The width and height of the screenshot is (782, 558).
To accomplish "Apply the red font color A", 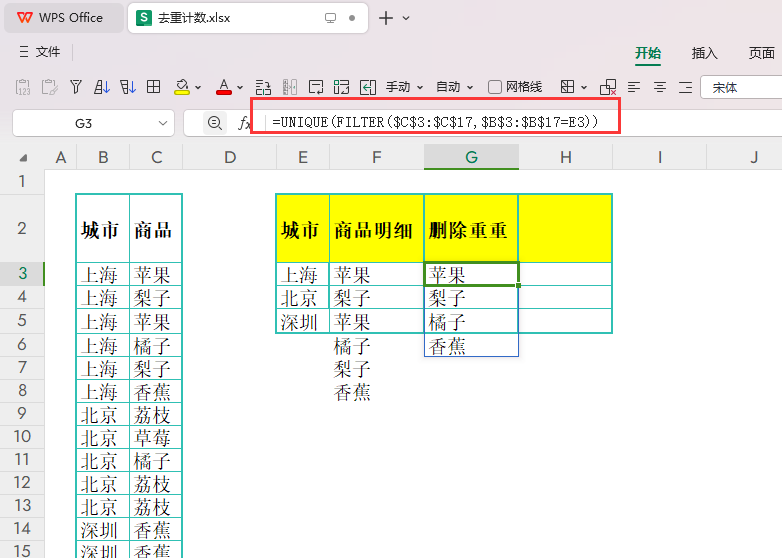I will click(224, 87).
